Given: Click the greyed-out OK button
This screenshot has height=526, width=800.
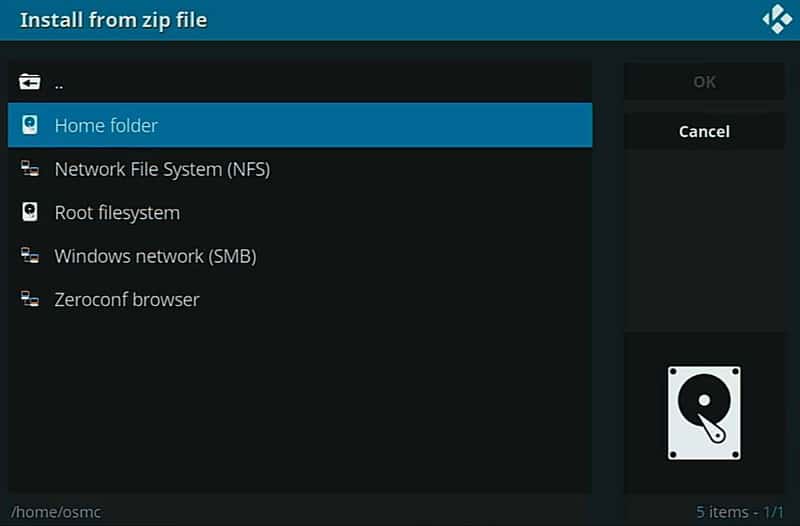Looking at the screenshot, I should pos(704,82).
